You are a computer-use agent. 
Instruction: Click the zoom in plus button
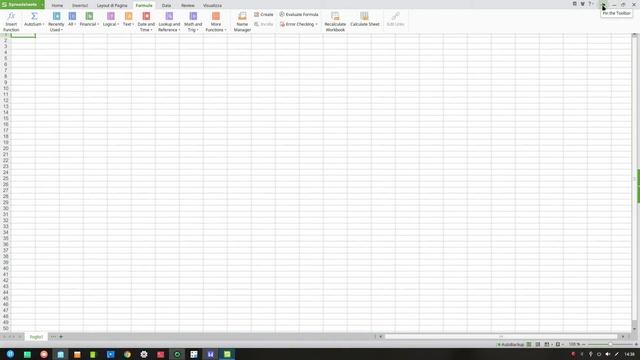click(x=636, y=344)
